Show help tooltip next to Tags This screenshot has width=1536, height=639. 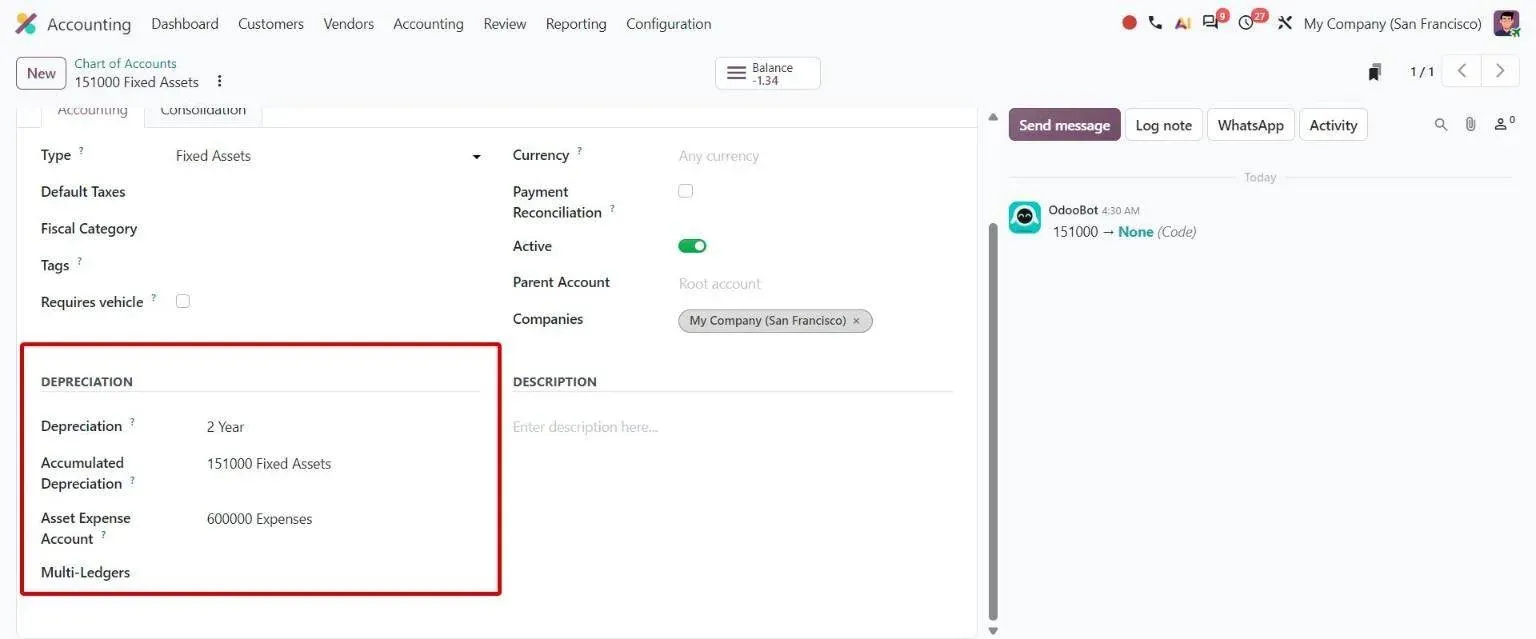coord(79,261)
